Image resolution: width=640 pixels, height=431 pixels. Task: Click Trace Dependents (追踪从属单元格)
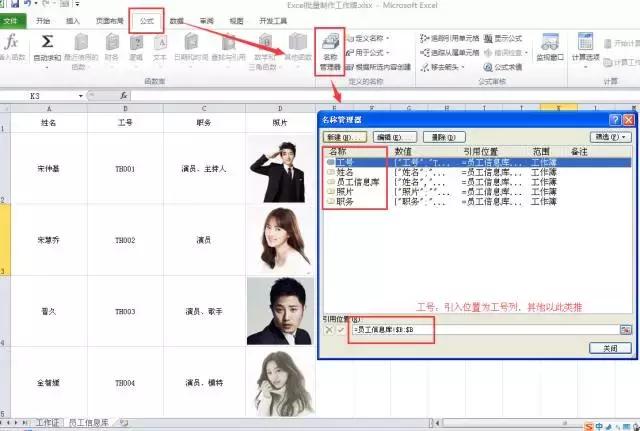(x=449, y=53)
